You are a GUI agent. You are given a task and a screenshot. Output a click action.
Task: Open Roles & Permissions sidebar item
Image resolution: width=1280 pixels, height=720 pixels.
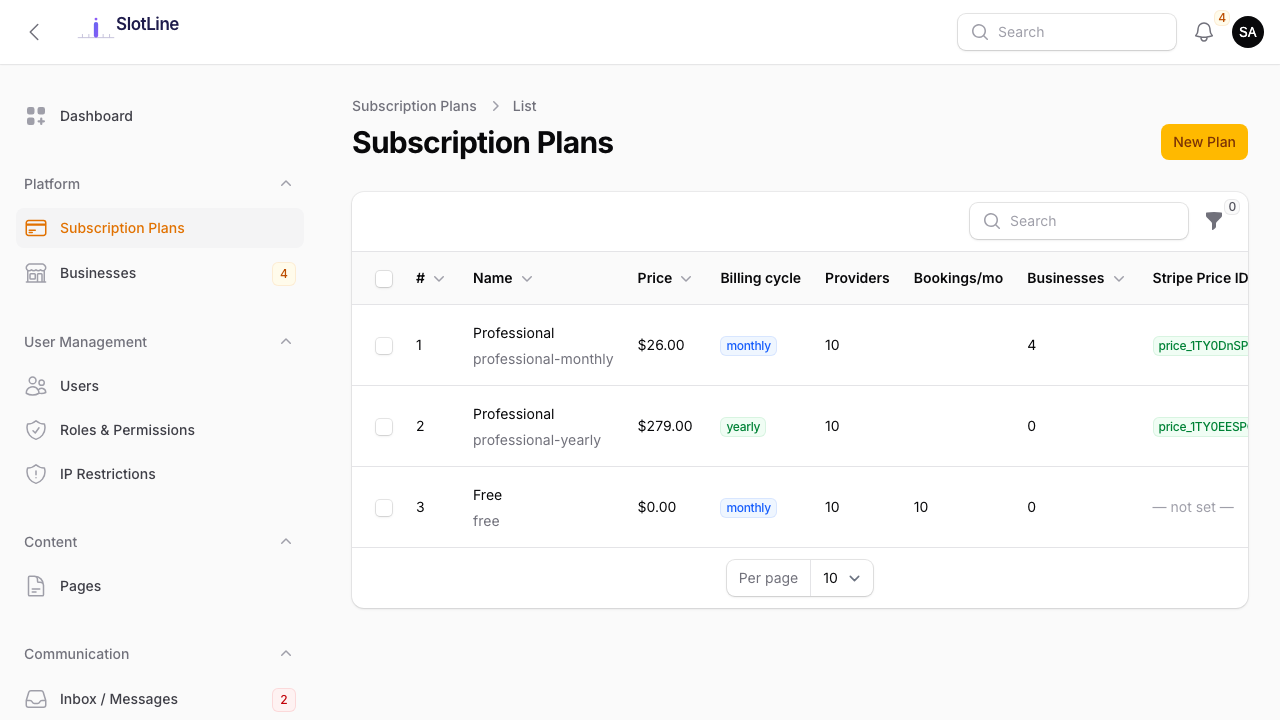point(160,430)
